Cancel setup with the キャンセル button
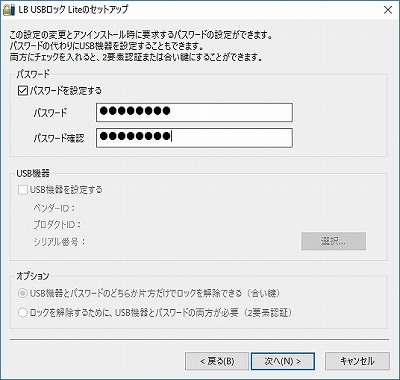Screen dimensions: 400x380 357,361
